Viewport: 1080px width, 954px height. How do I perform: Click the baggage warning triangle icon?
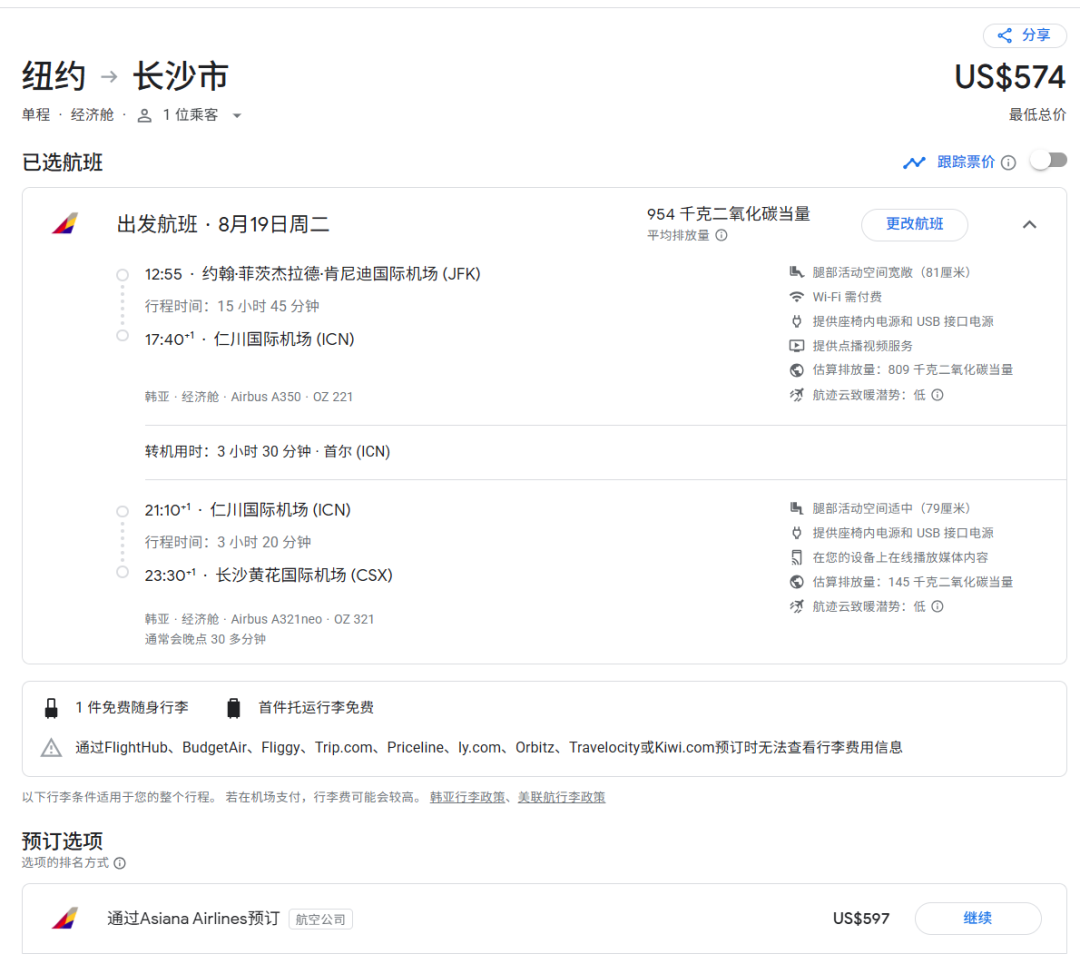(x=51, y=748)
